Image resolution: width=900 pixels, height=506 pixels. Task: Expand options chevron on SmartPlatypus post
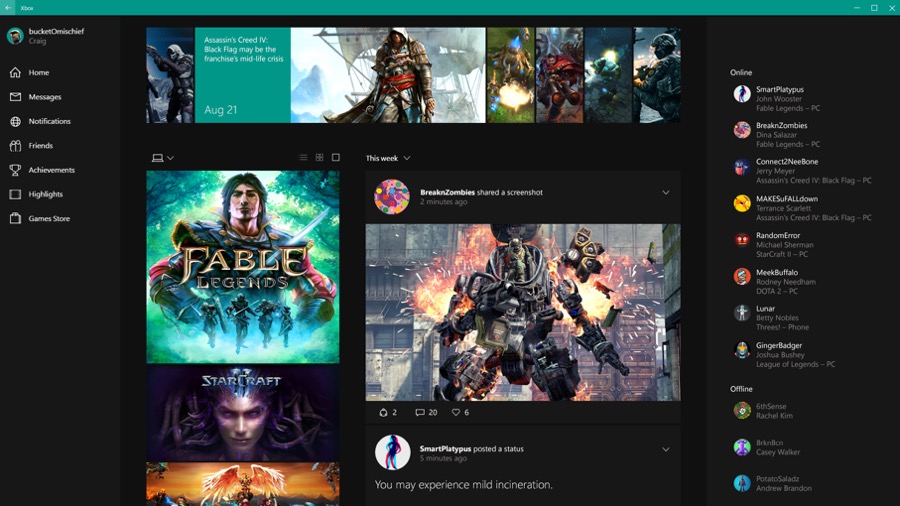pyautogui.click(x=666, y=449)
